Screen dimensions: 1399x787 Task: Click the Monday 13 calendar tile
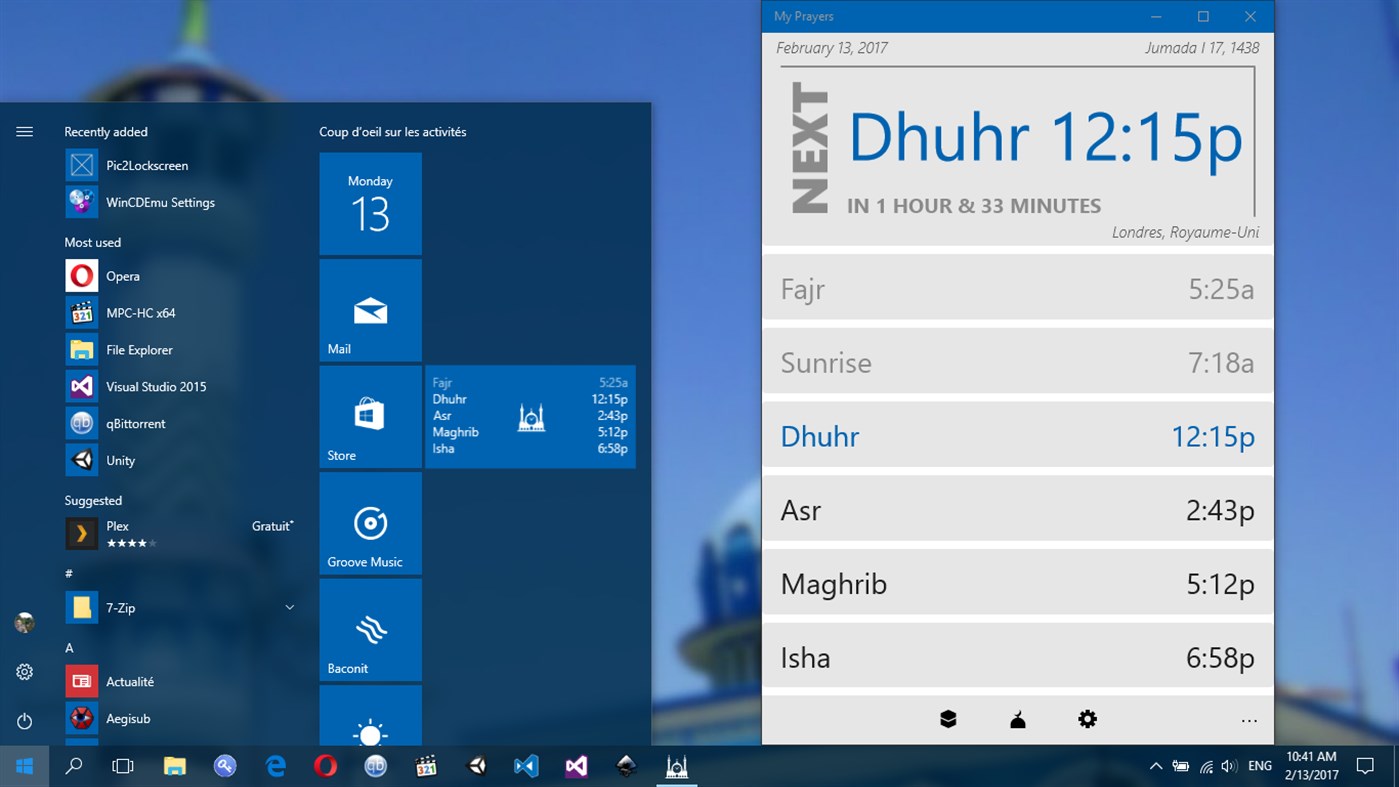[x=370, y=203]
